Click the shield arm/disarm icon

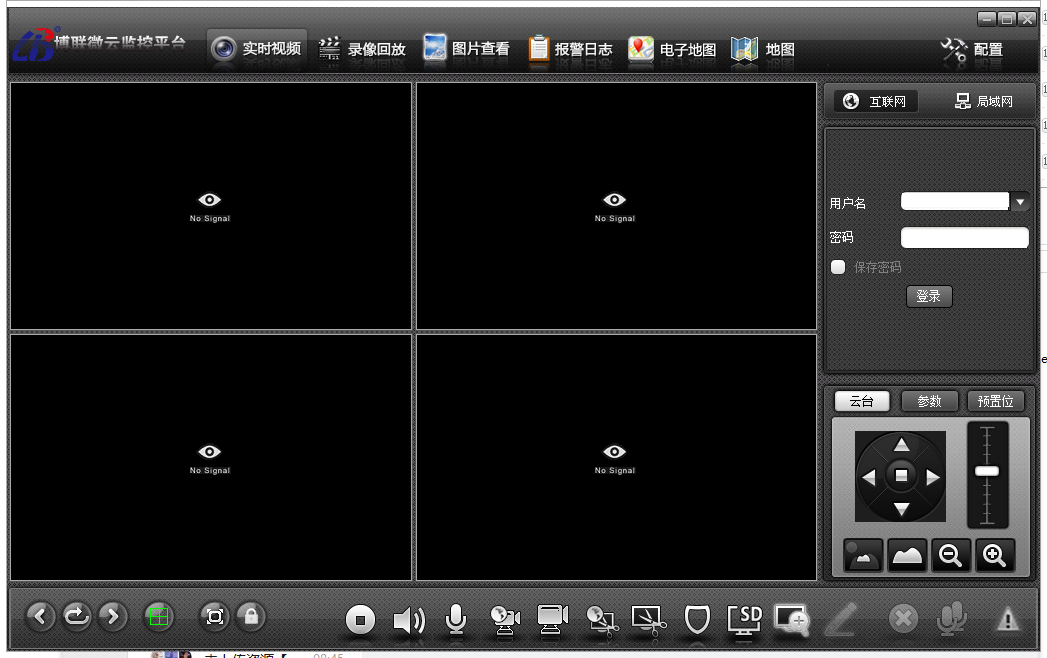697,620
